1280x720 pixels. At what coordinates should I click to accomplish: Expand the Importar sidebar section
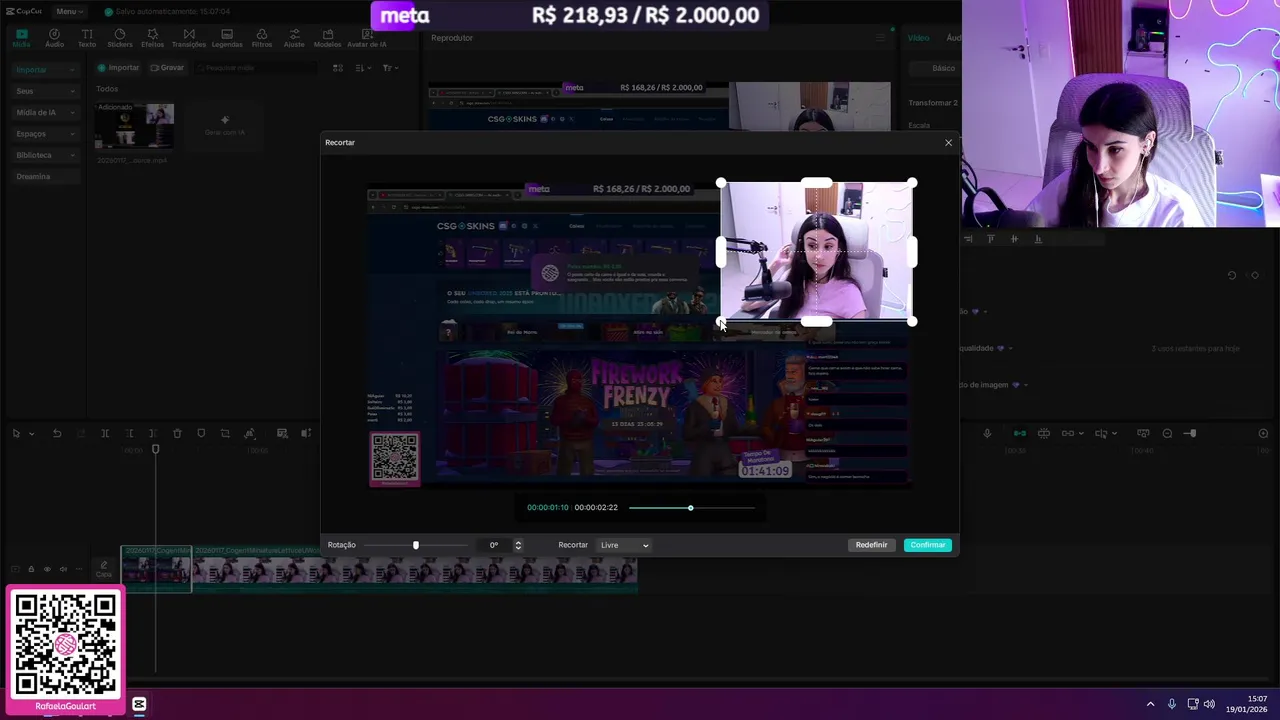pos(45,70)
